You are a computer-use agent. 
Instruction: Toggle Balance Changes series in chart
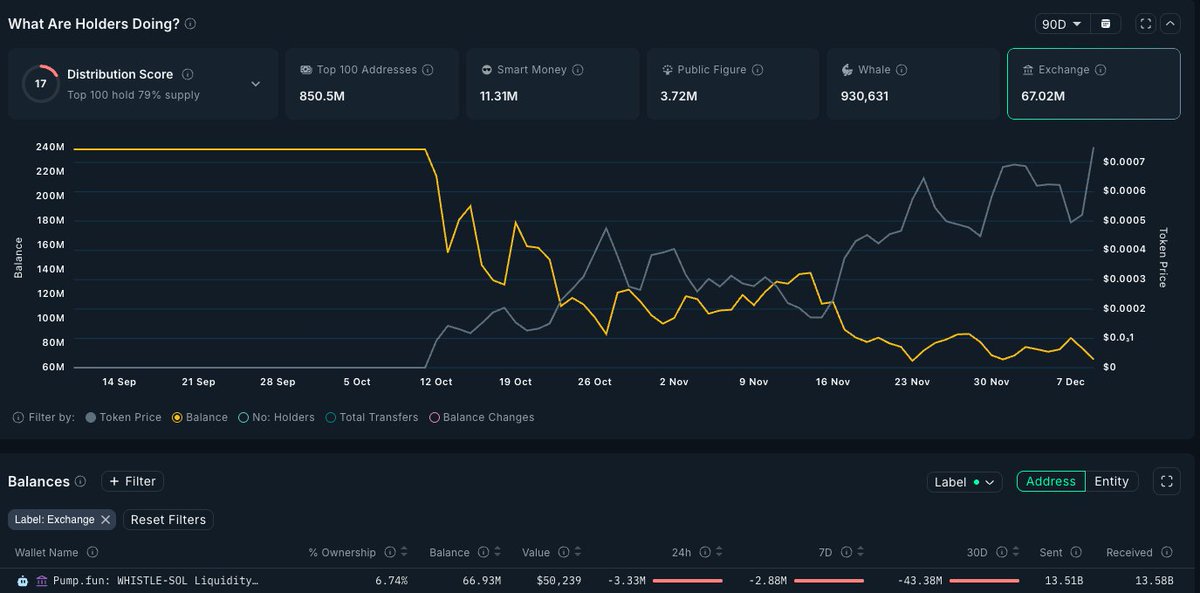tap(482, 417)
